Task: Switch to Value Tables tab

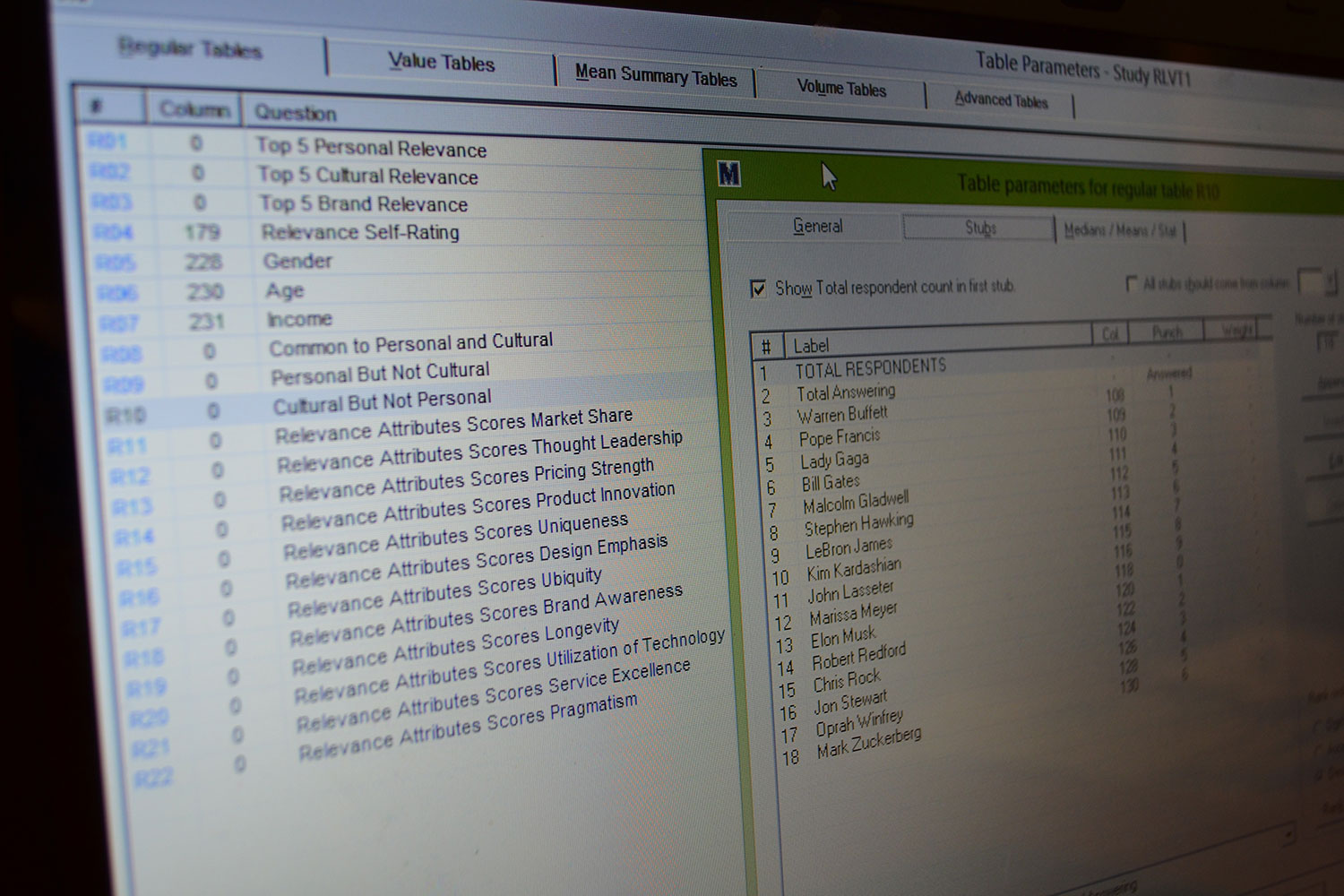Action: click(x=441, y=62)
